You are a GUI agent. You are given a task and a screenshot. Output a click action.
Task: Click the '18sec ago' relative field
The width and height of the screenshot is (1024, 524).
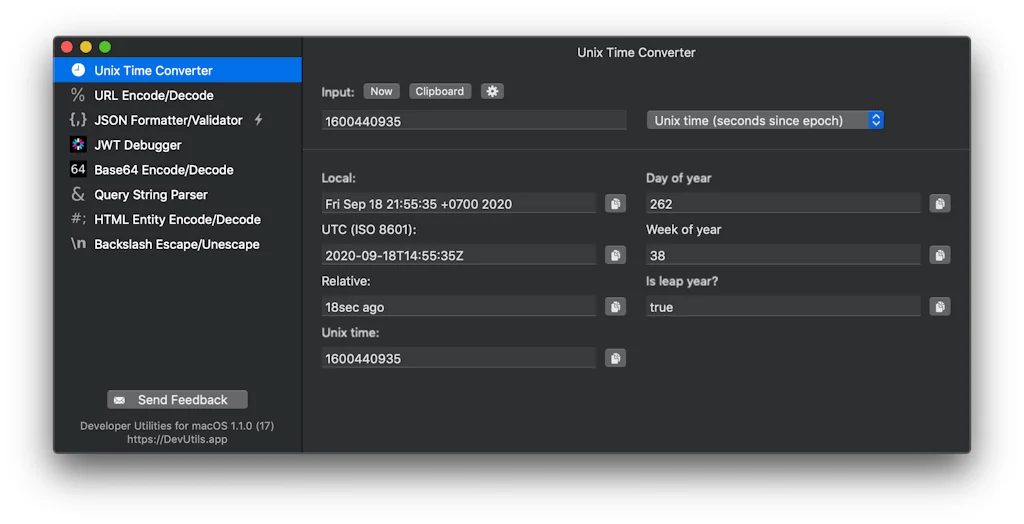pos(458,306)
